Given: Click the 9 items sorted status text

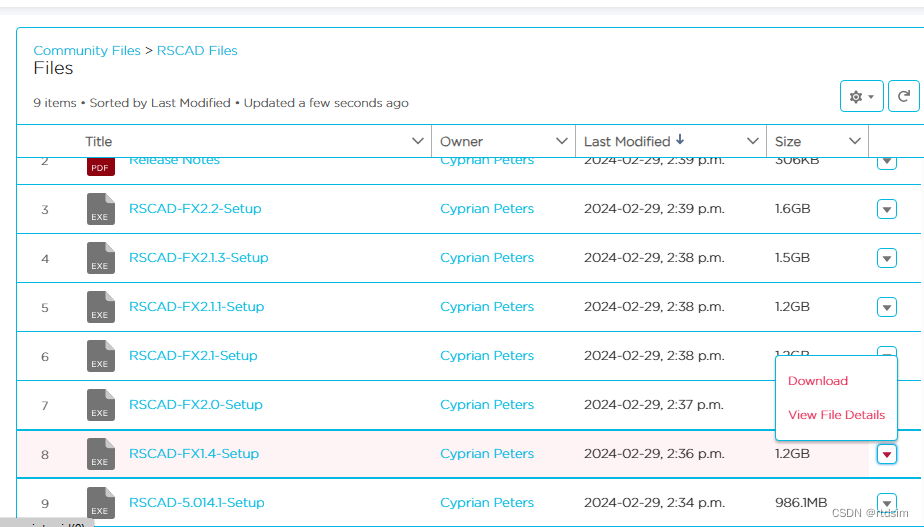Looking at the screenshot, I should [x=220, y=103].
